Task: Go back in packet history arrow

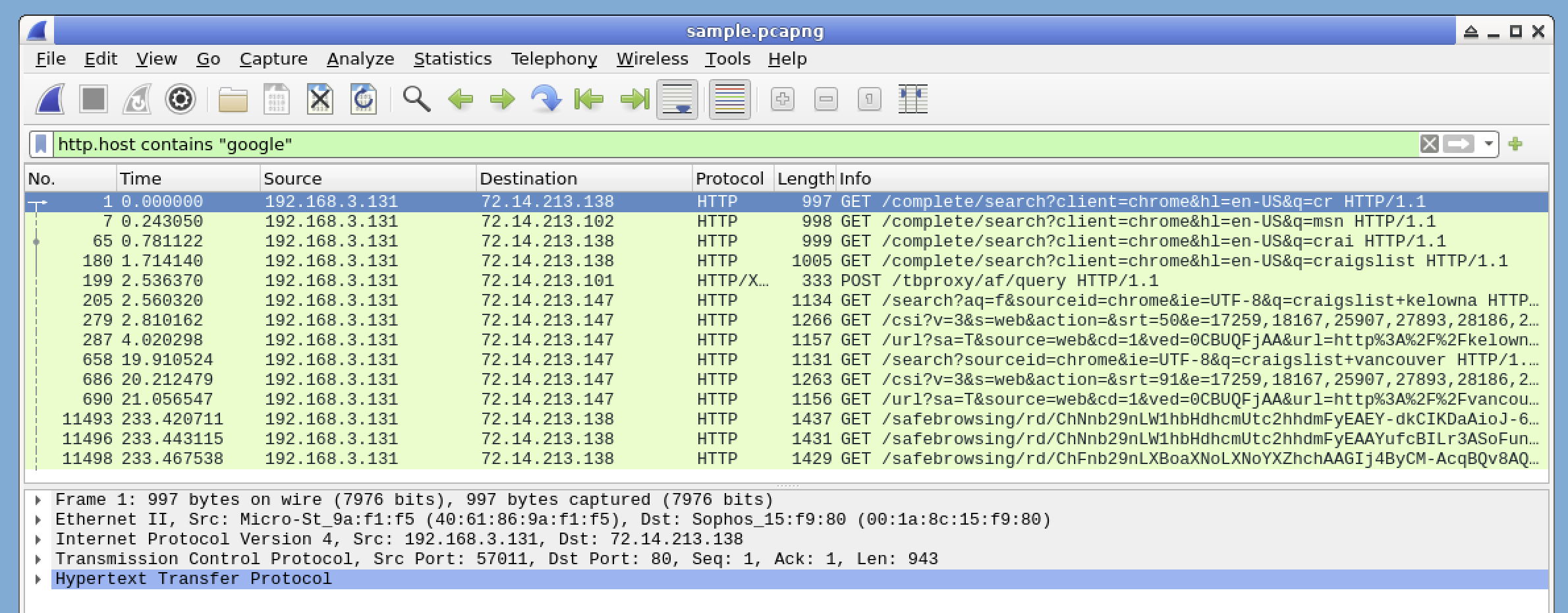Action: 460,100
